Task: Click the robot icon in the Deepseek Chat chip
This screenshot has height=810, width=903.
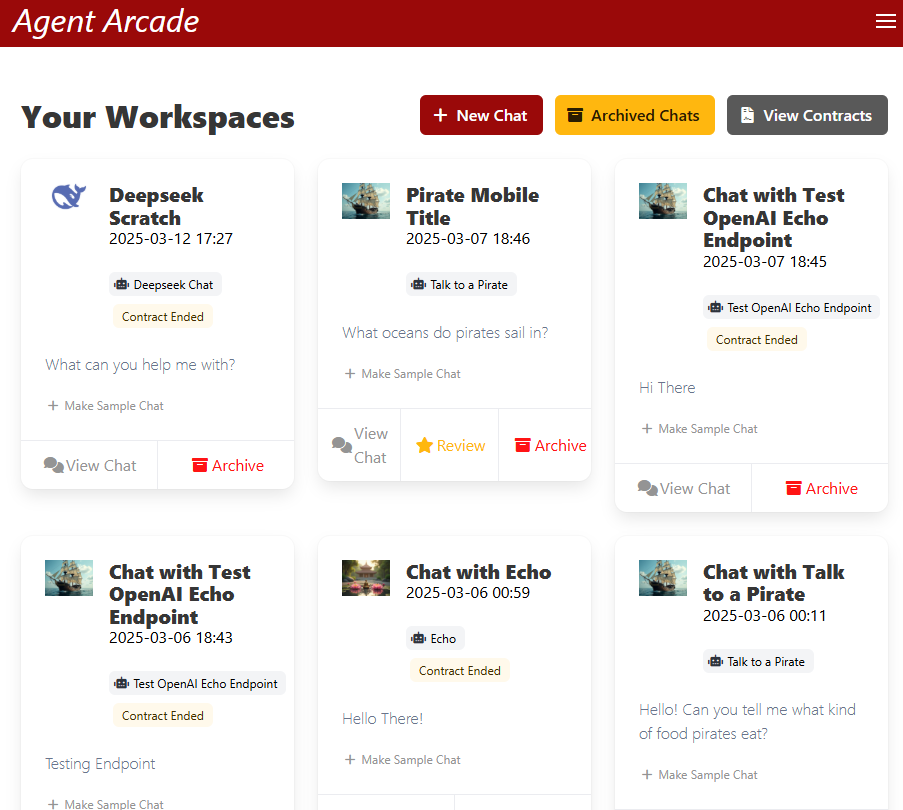Action: click(x=125, y=284)
